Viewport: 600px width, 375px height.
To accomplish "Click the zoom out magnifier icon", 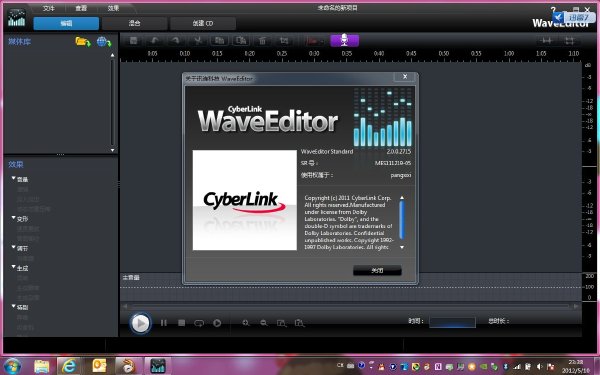I will [264, 323].
